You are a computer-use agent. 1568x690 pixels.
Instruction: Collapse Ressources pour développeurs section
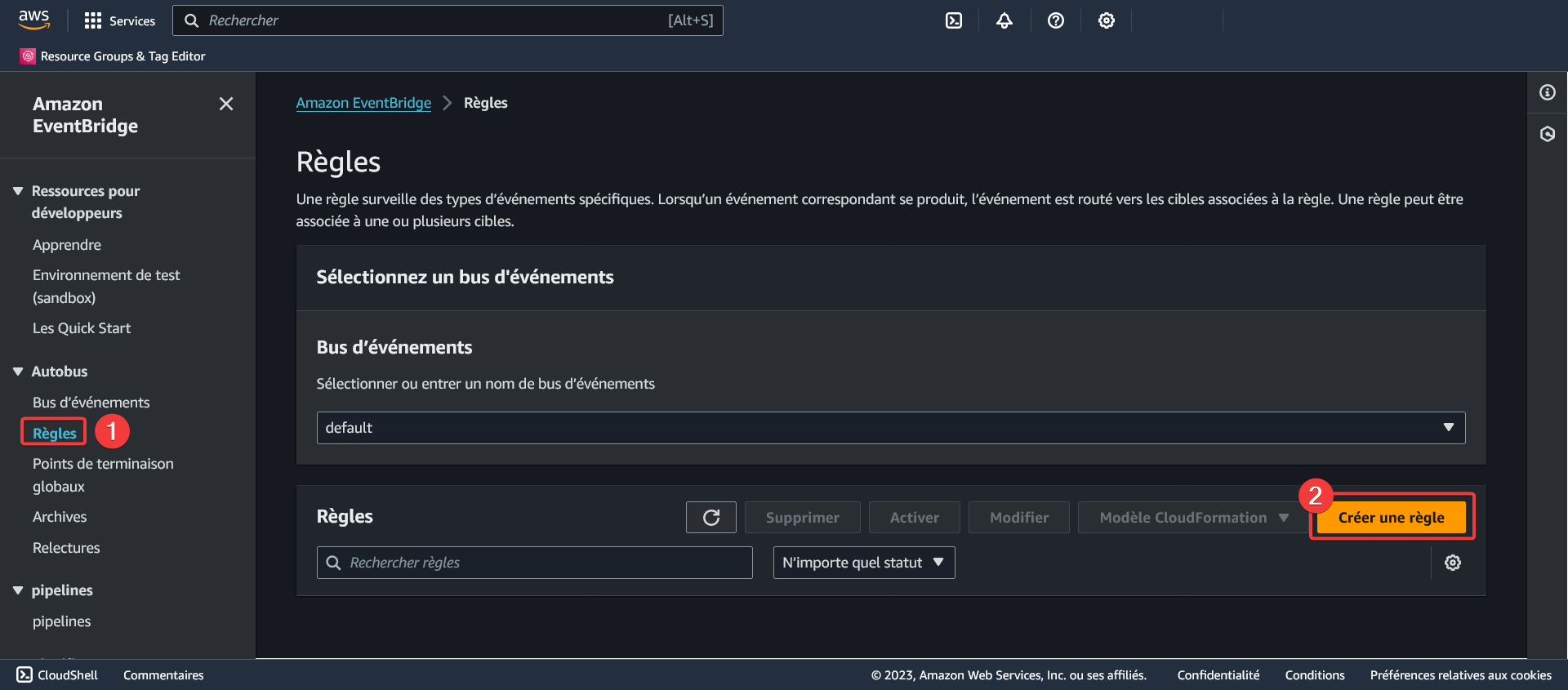18,191
